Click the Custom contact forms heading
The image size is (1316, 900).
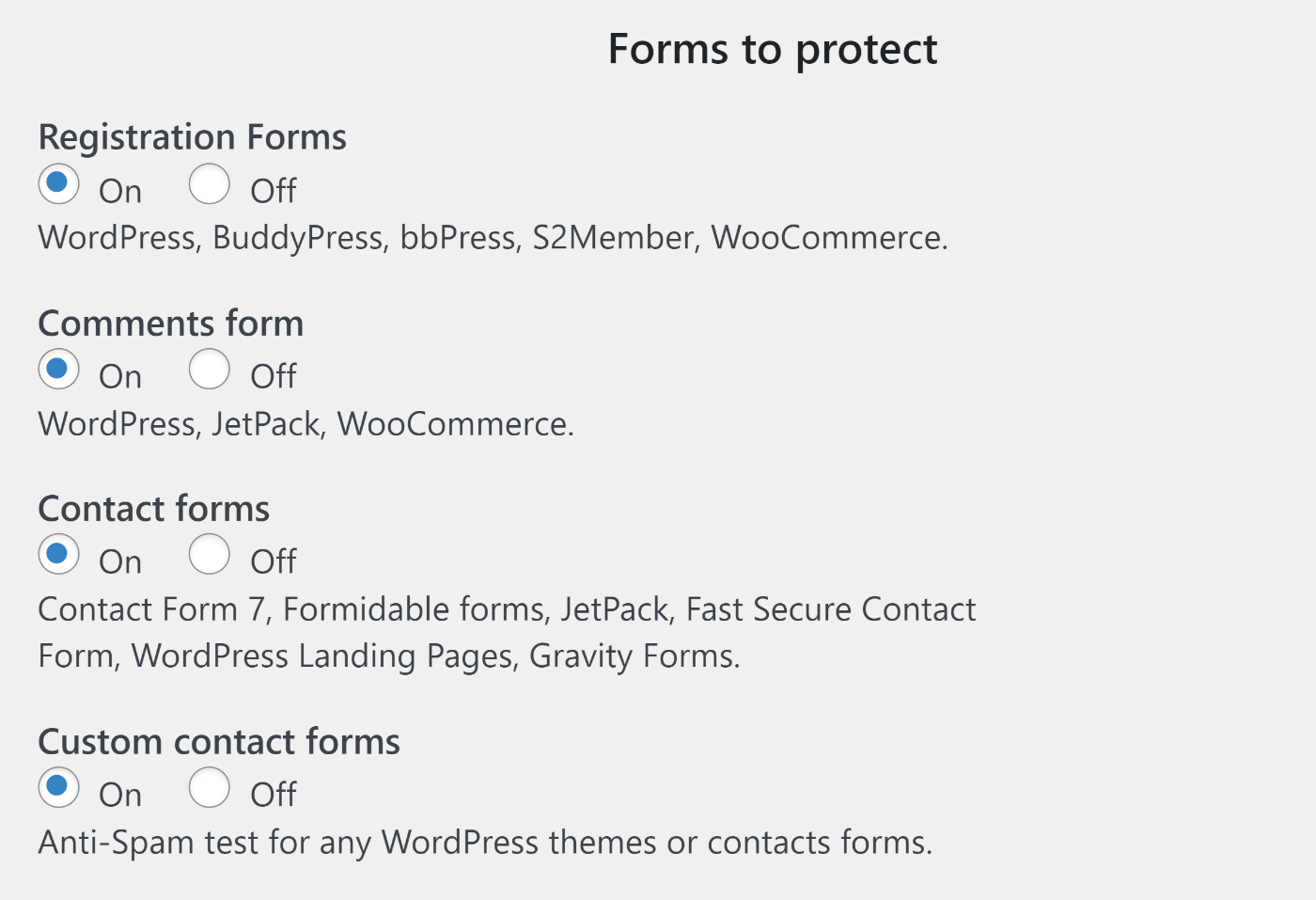point(219,741)
